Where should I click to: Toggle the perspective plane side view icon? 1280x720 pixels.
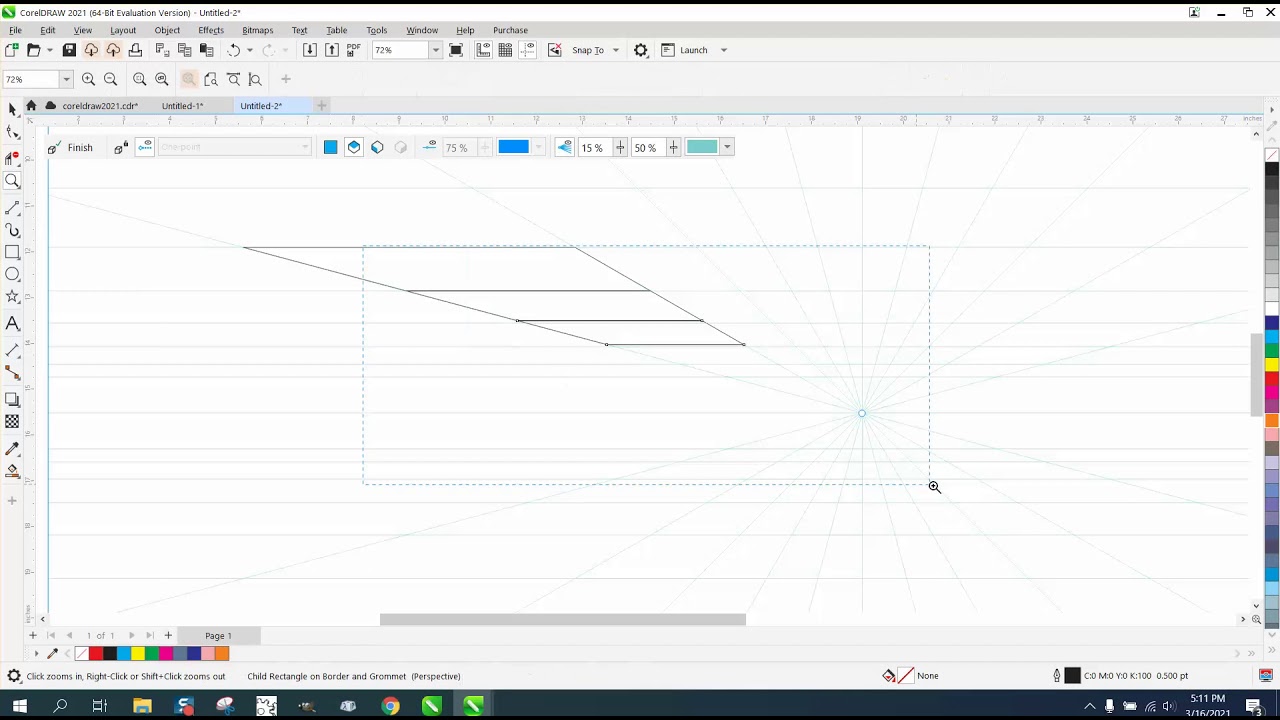(377, 147)
